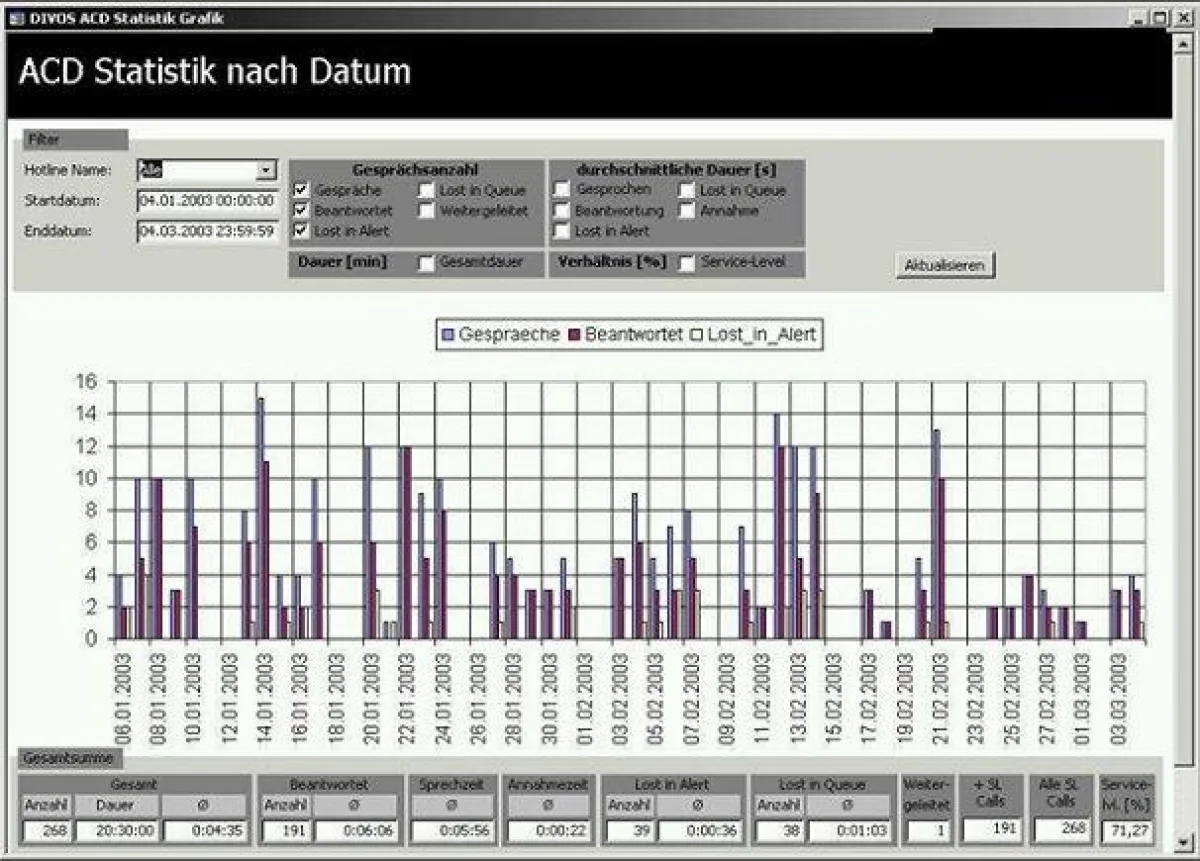Select the Startdatum date field

206,201
